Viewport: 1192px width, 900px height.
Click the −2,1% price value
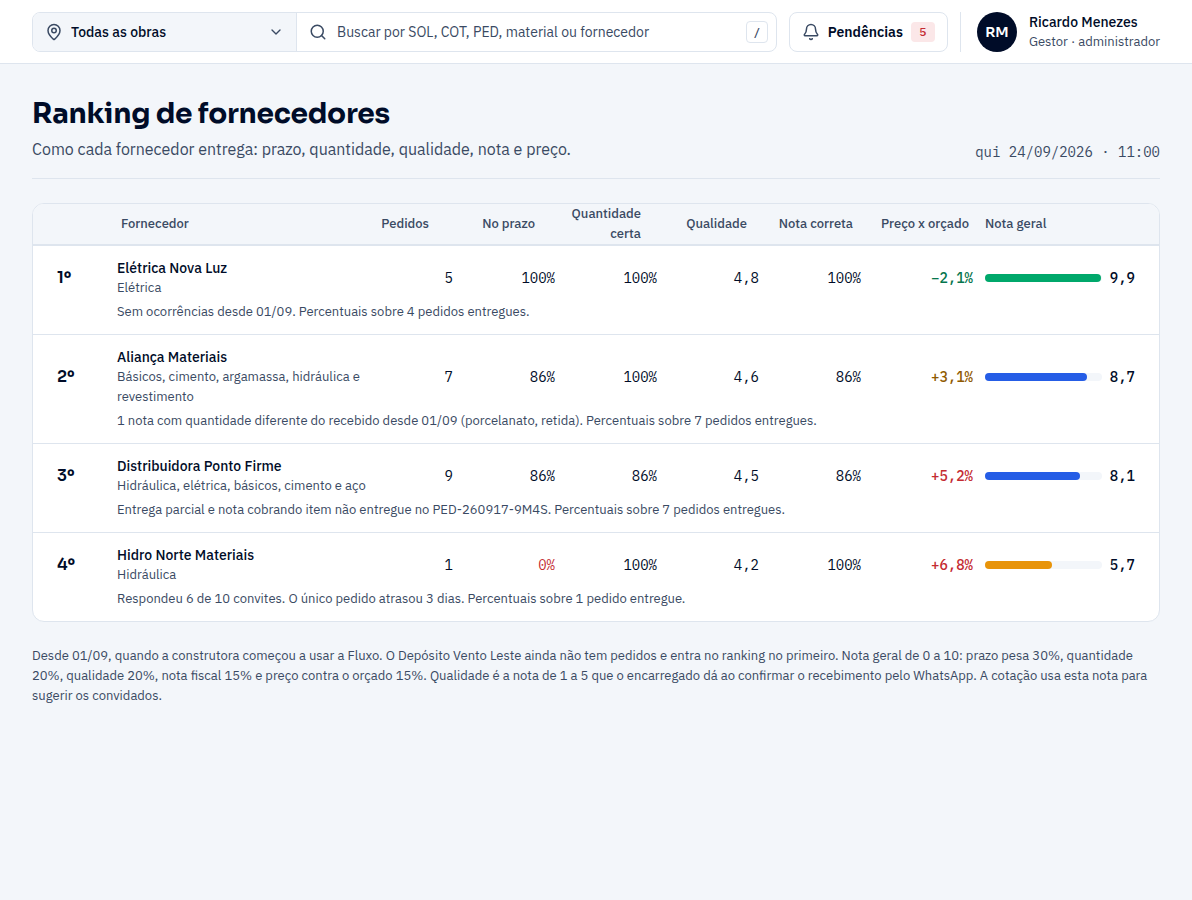point(952,278)
